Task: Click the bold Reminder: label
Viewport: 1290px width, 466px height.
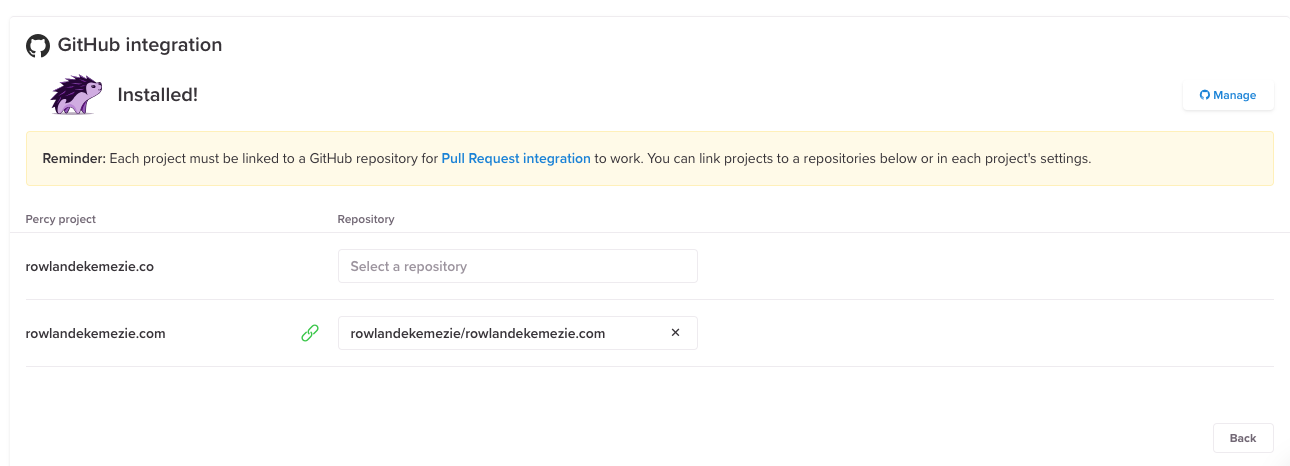Action: coord(73,158)
